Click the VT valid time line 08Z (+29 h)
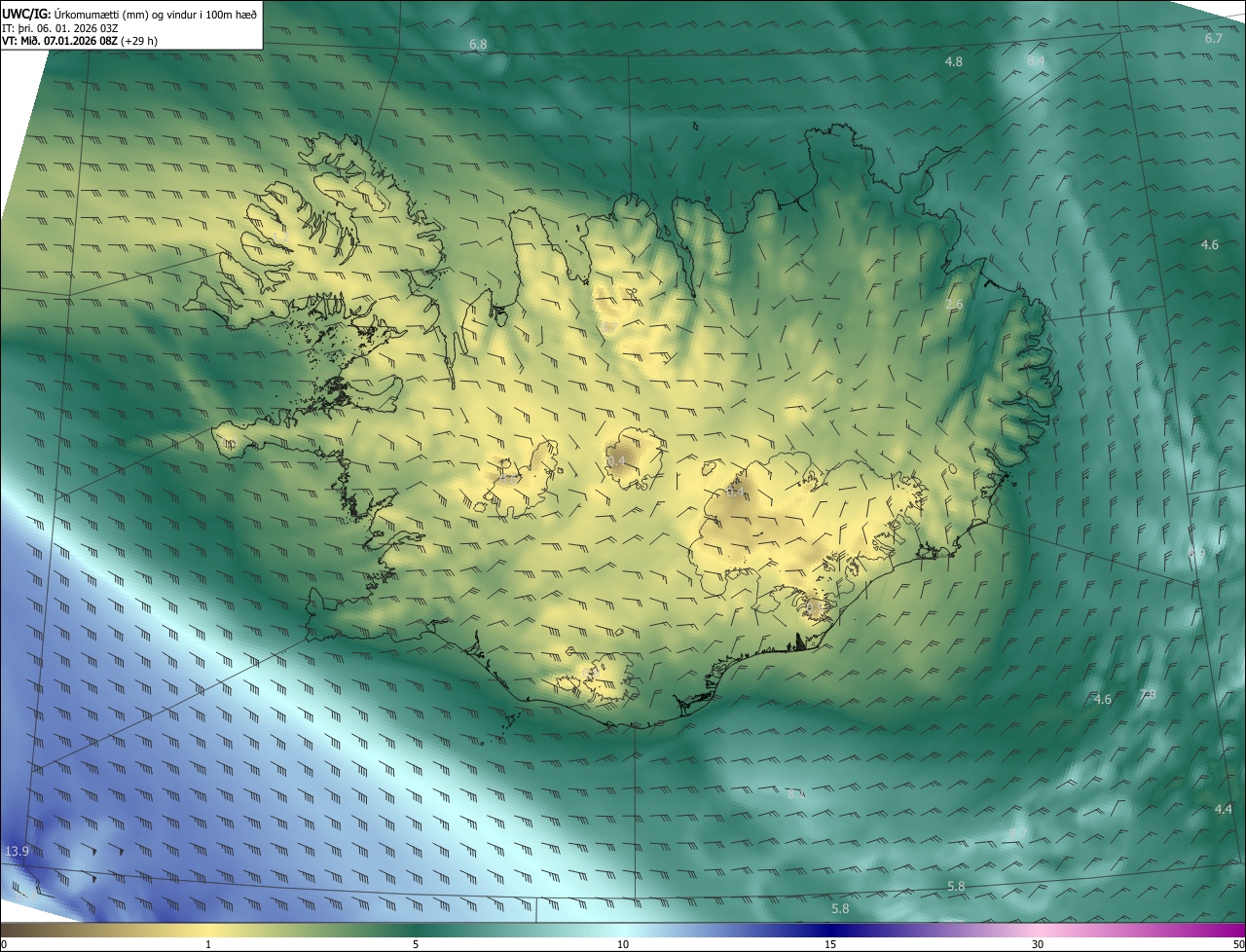This screenshot has height=952, width=1246. pyautogui.click(x=80, y=41)
